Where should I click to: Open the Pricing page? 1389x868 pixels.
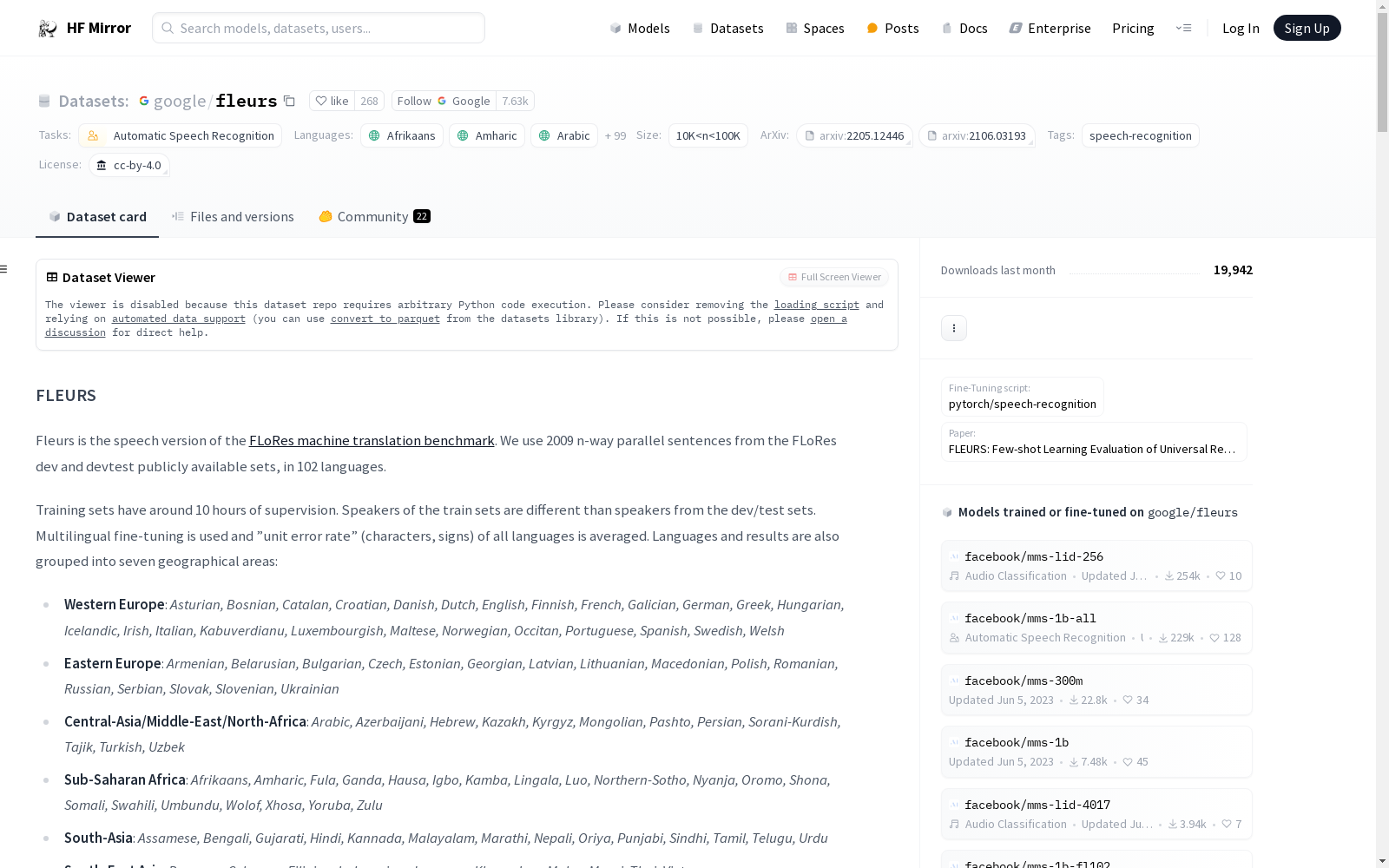click(x=1133, y=28)
